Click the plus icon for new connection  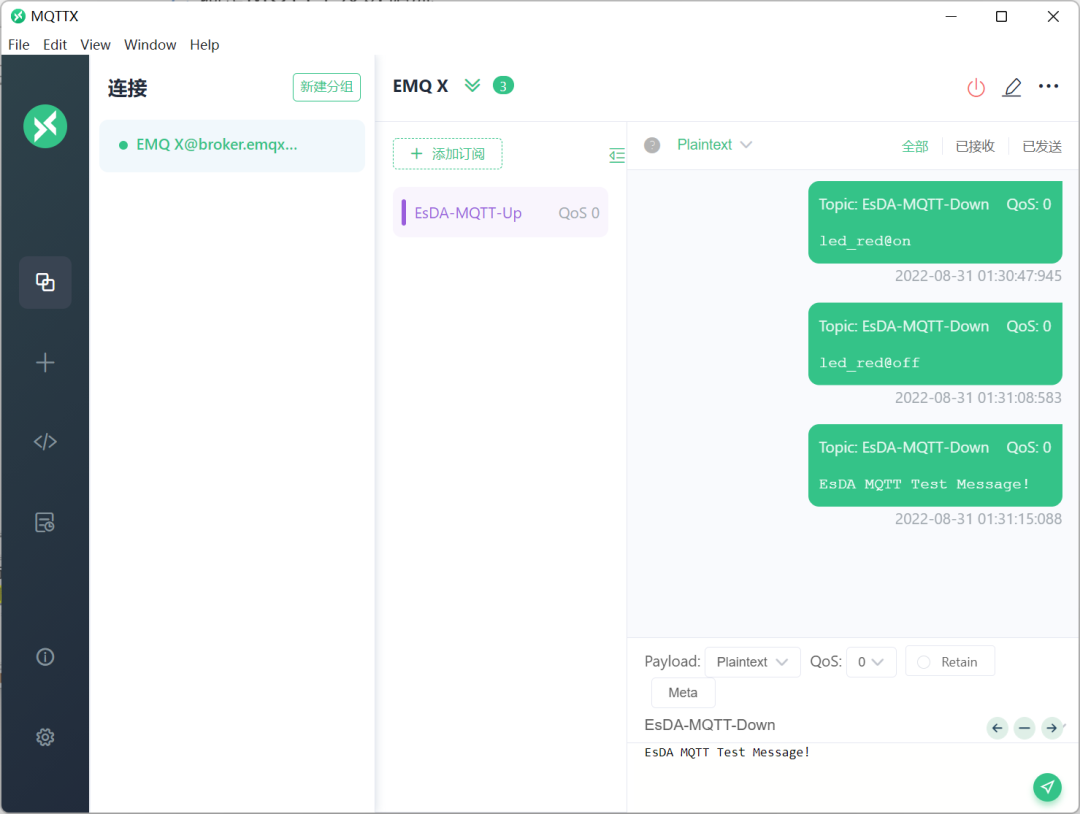pos(45,362)
